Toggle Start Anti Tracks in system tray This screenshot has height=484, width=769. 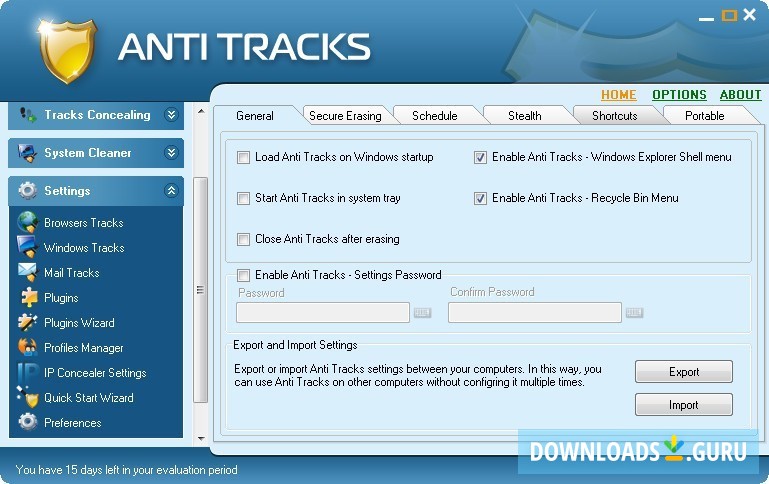tap(243, 199)
